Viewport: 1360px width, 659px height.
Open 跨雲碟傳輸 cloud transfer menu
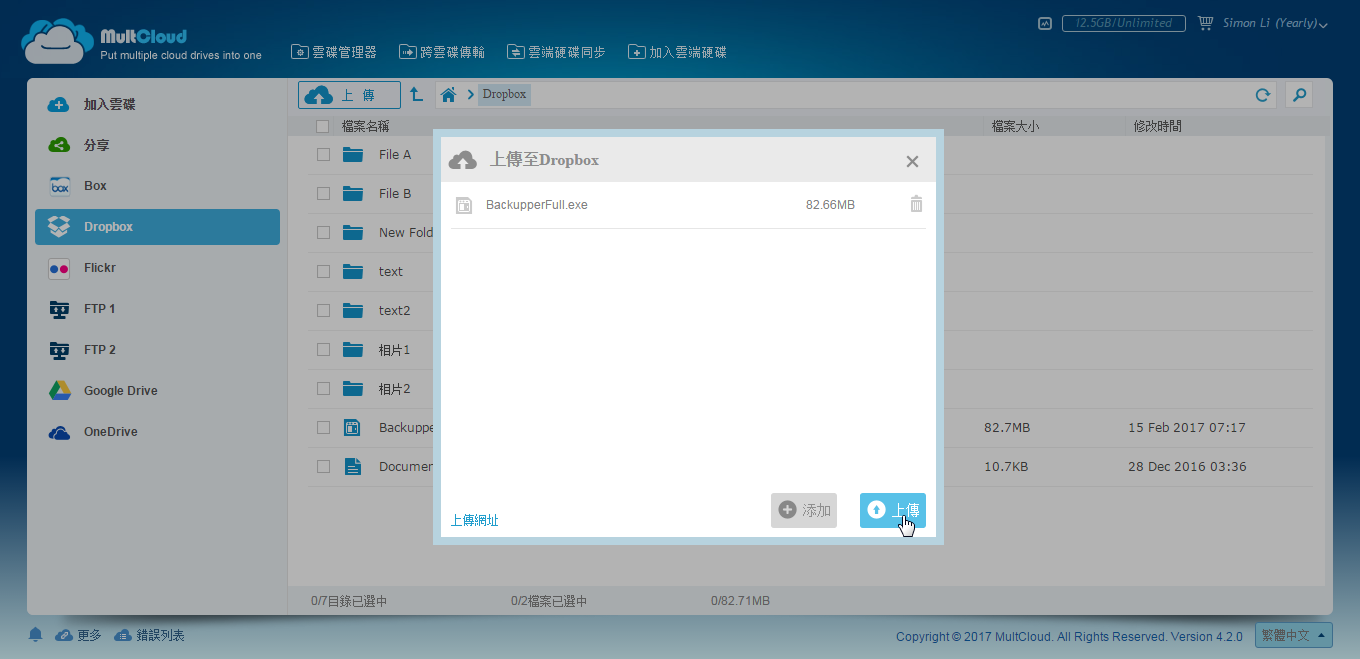[442, 52]
